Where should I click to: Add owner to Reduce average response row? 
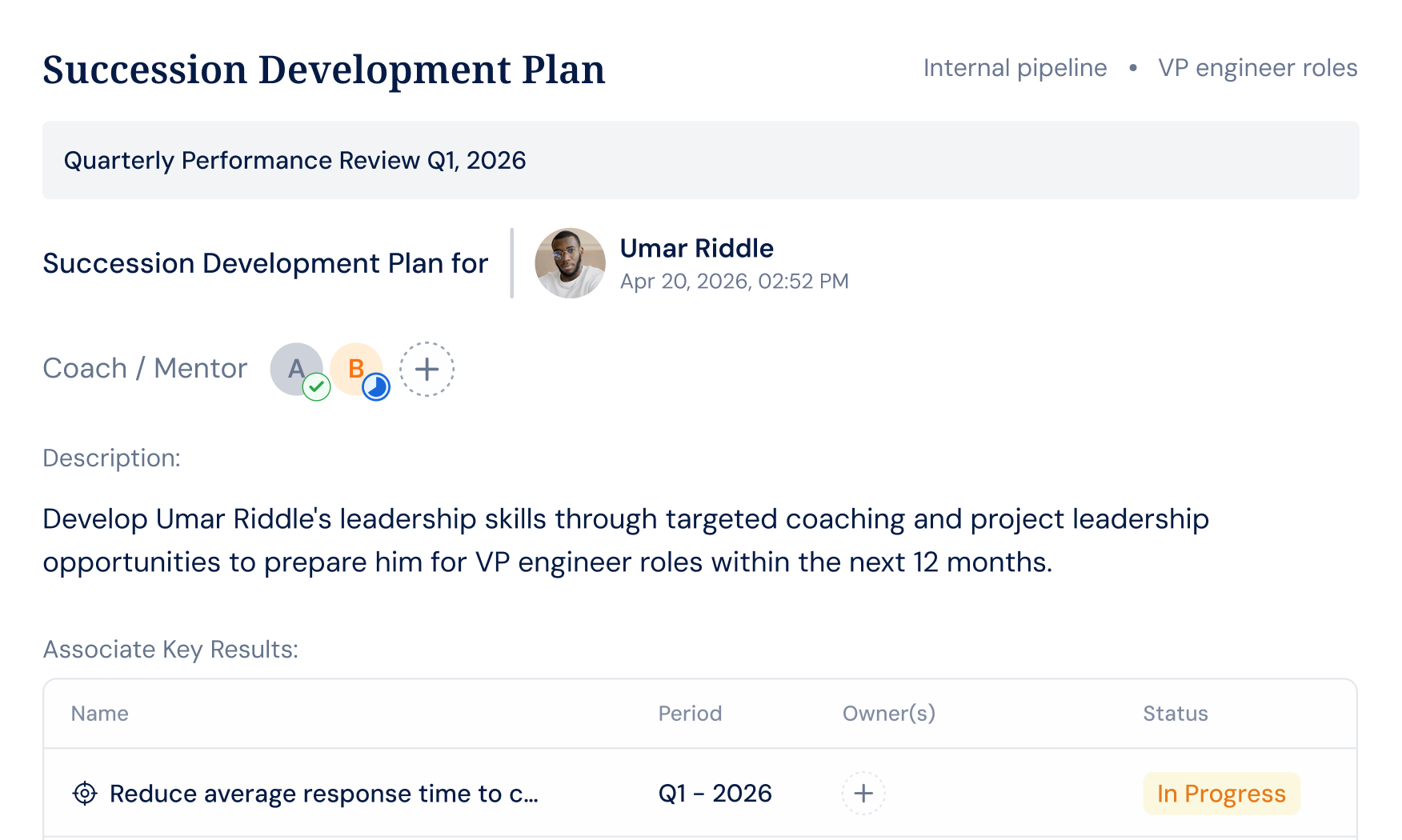pyautogui.click(x=863, y=793)
